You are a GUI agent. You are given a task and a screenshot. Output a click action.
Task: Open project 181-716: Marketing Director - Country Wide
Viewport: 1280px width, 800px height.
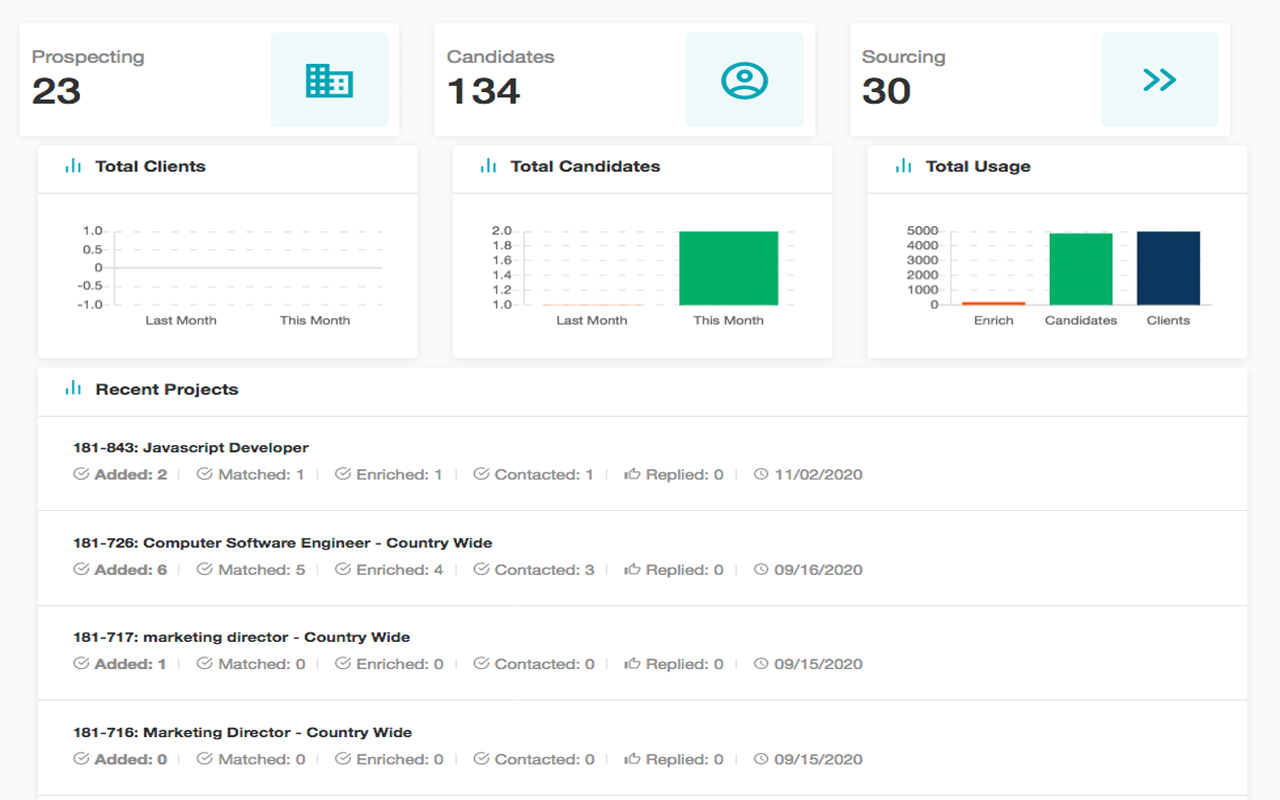[243, 732]
